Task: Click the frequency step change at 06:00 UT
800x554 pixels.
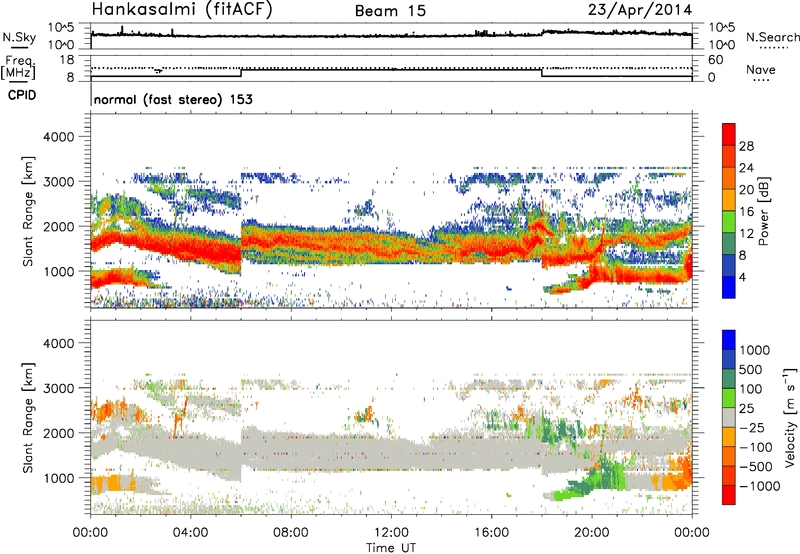Action: pyautogui.click(x=241, y=73)
